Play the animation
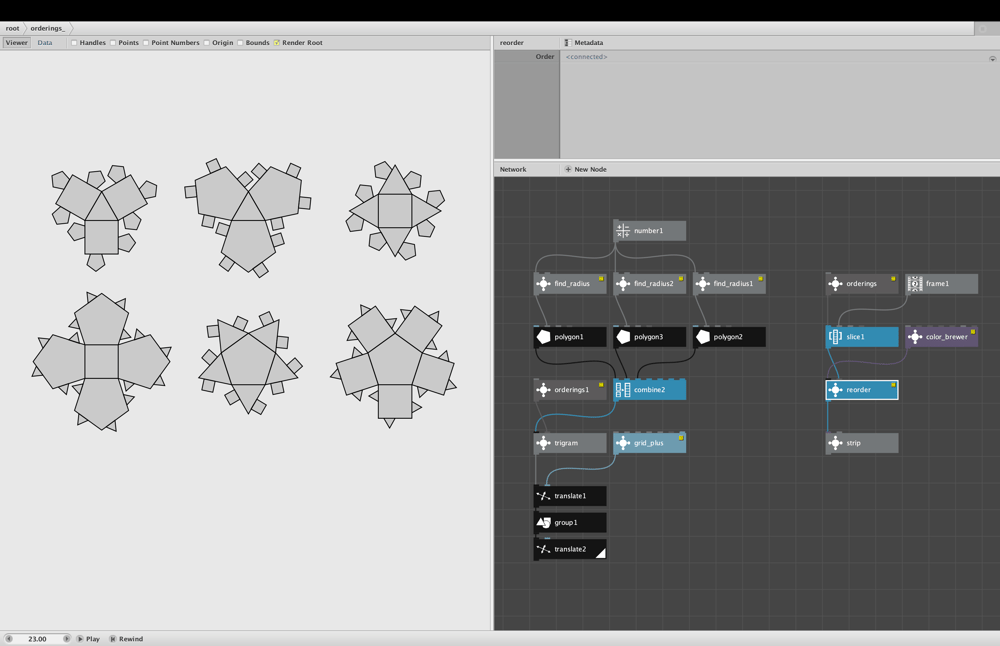This screenshot has height=646, width=1000. [89, 639]
